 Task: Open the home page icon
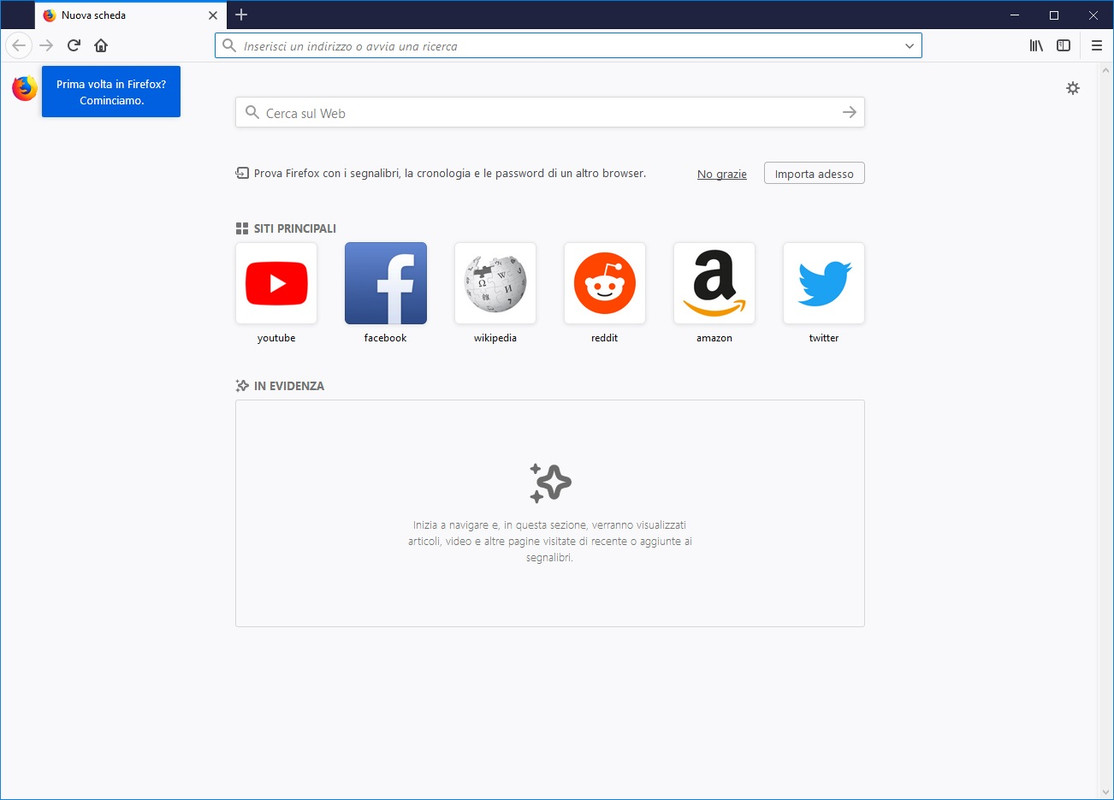click(x=101, y=45)
